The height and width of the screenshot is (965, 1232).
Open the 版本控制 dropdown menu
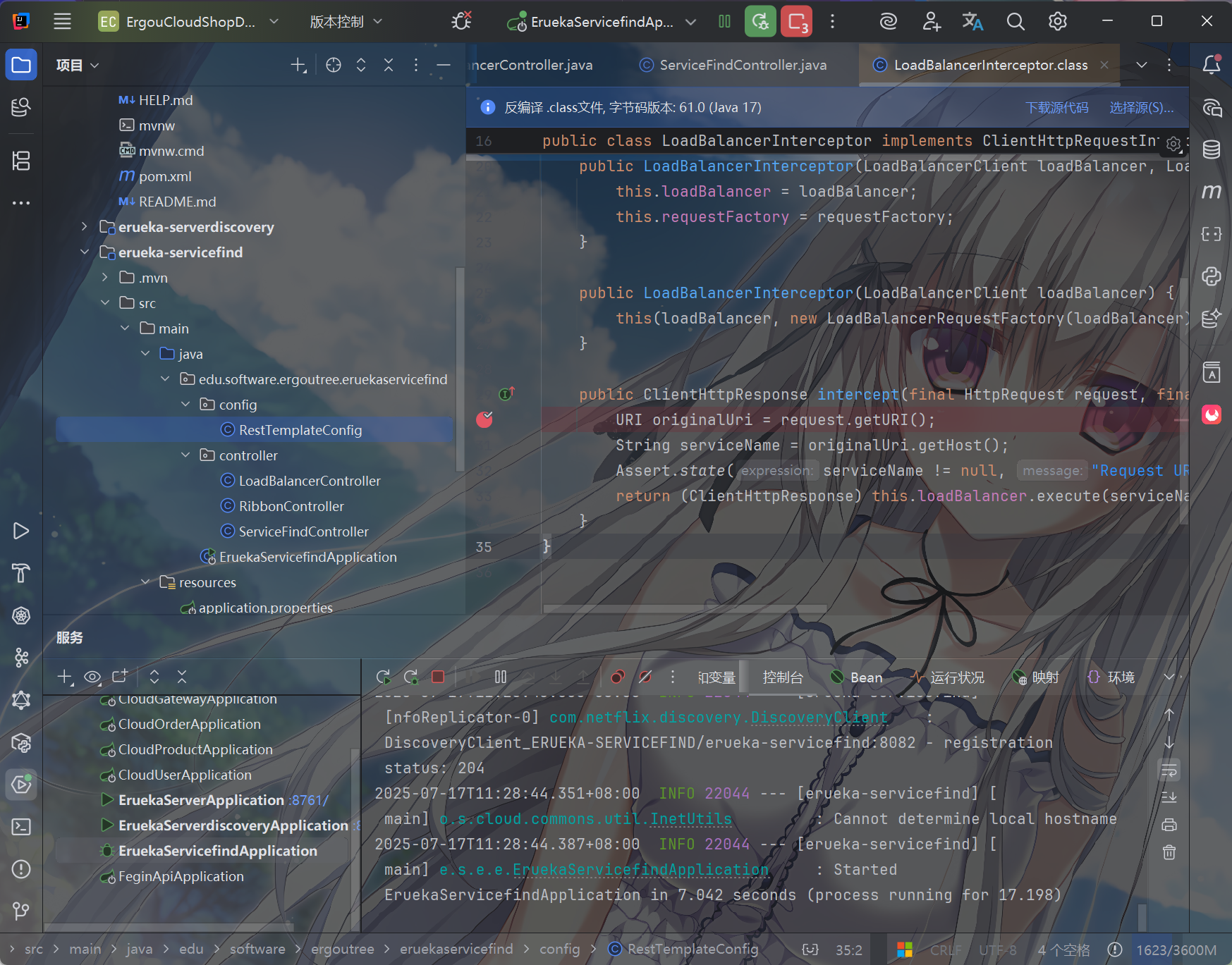346,22
